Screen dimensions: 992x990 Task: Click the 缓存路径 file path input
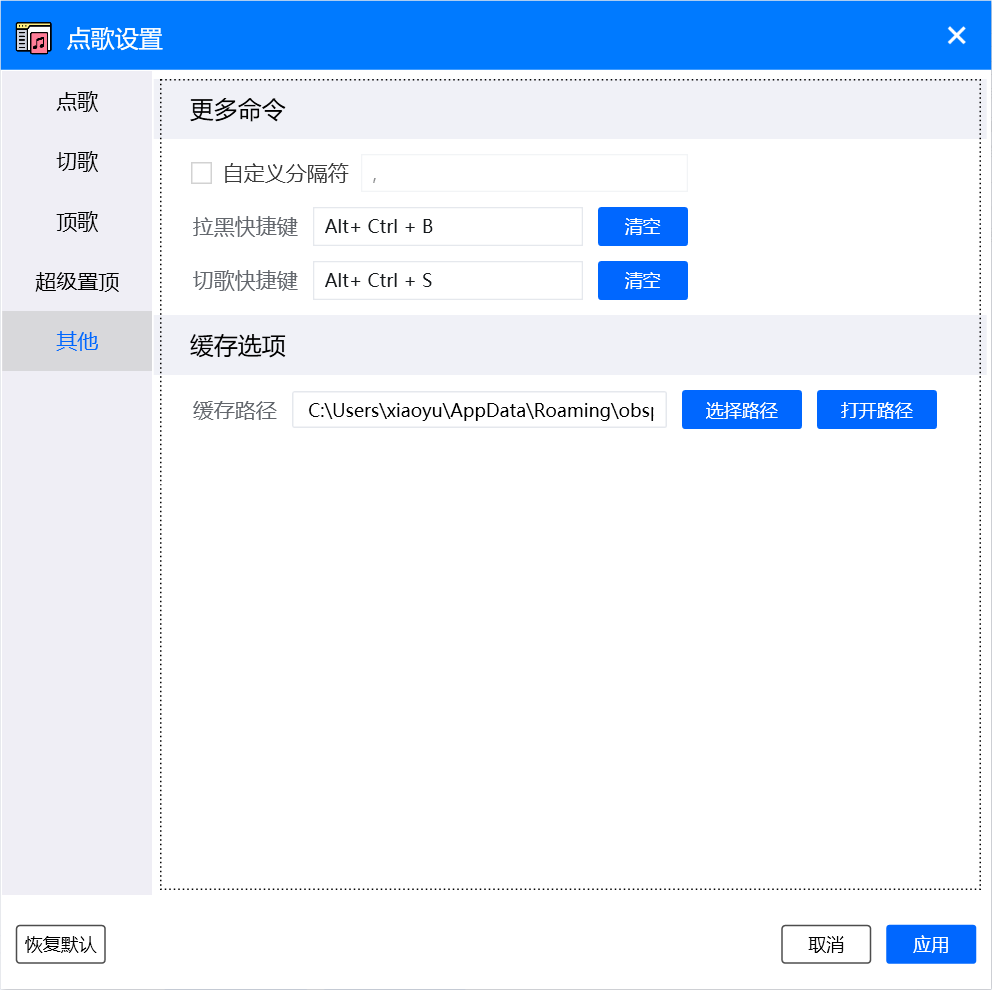[x=478, y=409]
